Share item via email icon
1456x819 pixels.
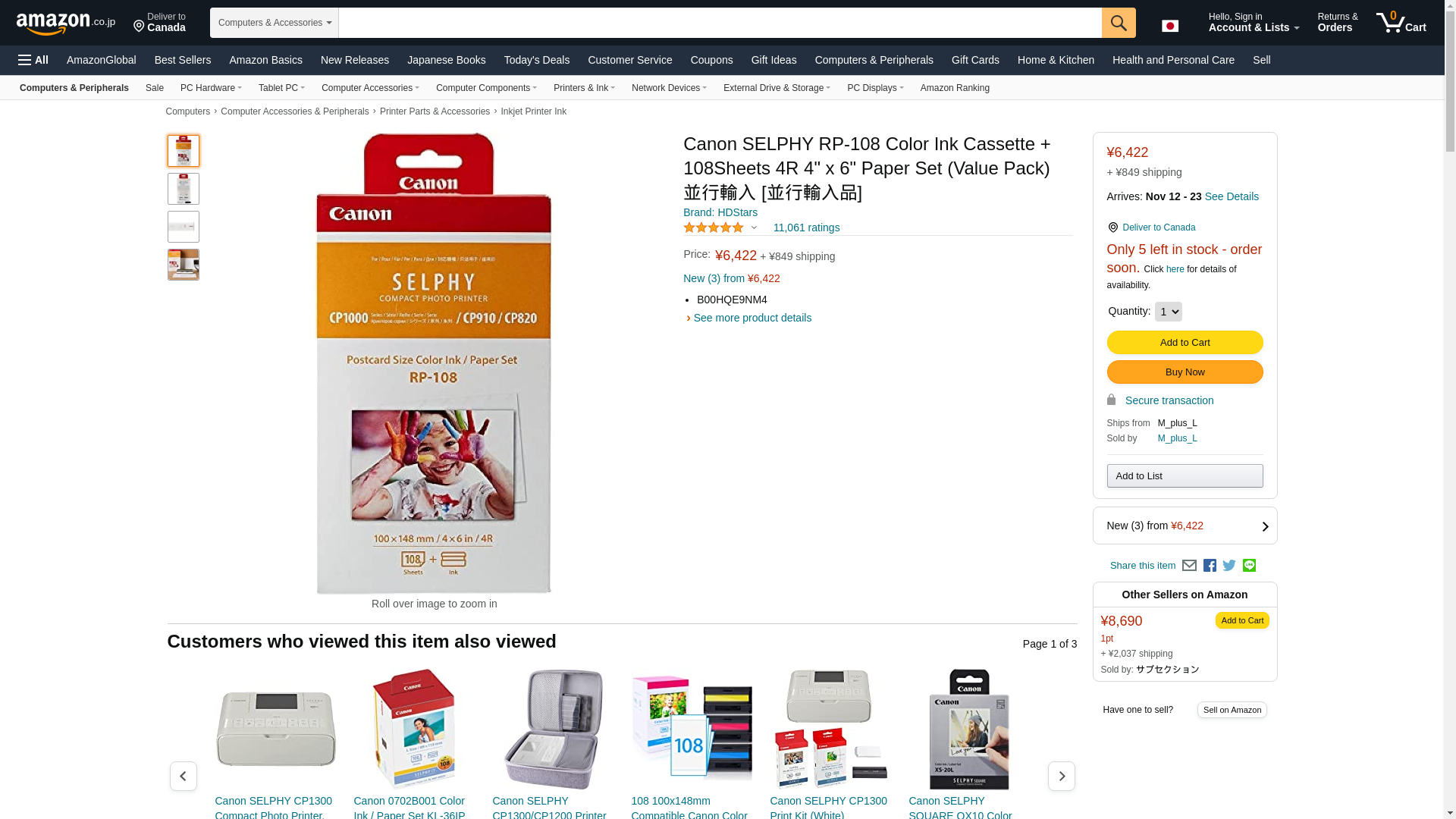click(1189, 566)
